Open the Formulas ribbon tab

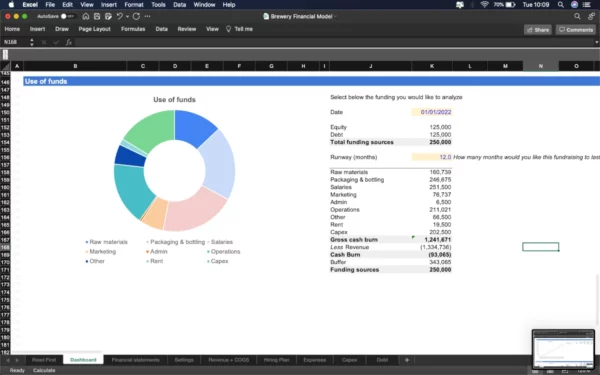point(133,29)
